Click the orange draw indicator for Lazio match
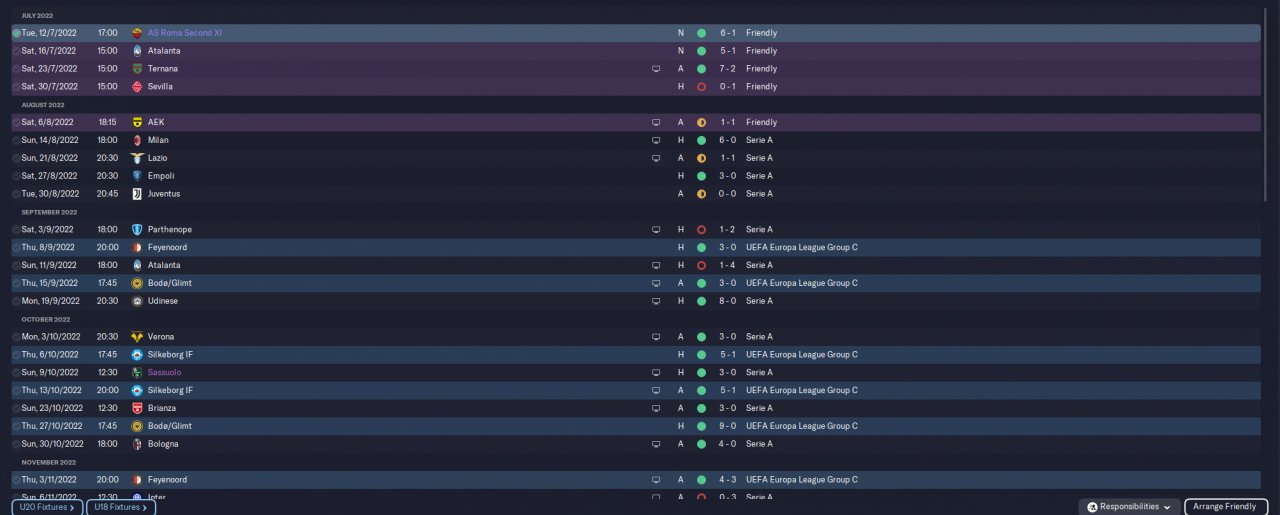Viewport: 1280px width, 515px height. (701, 158)
